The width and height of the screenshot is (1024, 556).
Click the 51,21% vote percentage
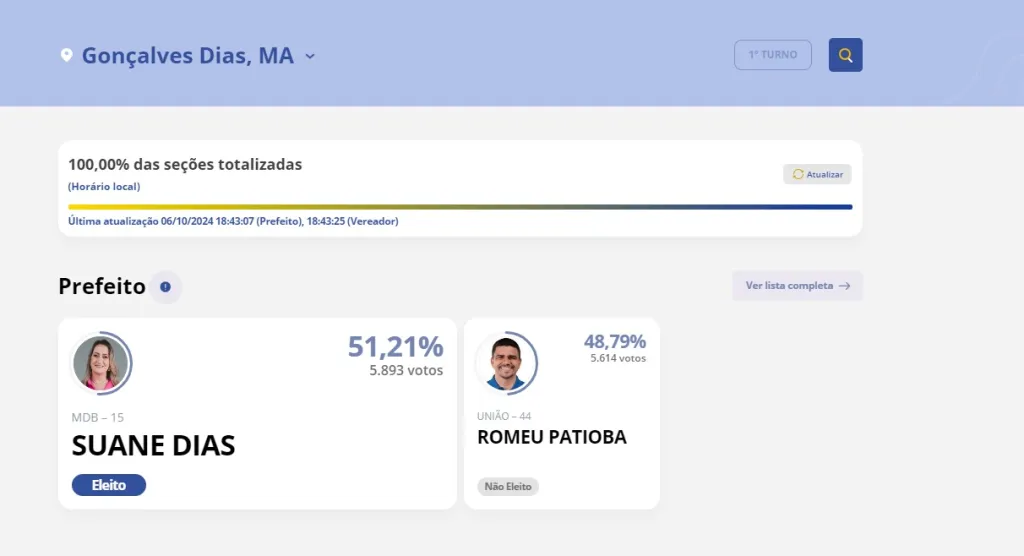(395, 347)
